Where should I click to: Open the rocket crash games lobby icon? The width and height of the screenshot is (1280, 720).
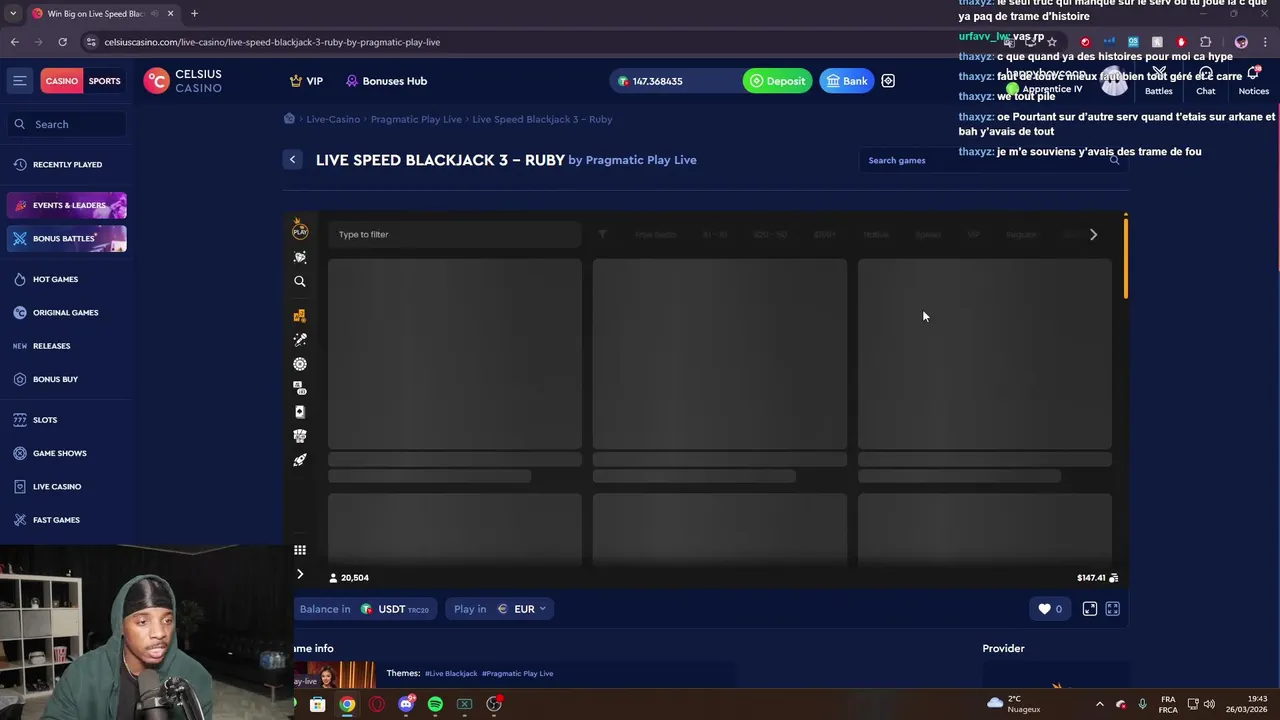[300, 460]
